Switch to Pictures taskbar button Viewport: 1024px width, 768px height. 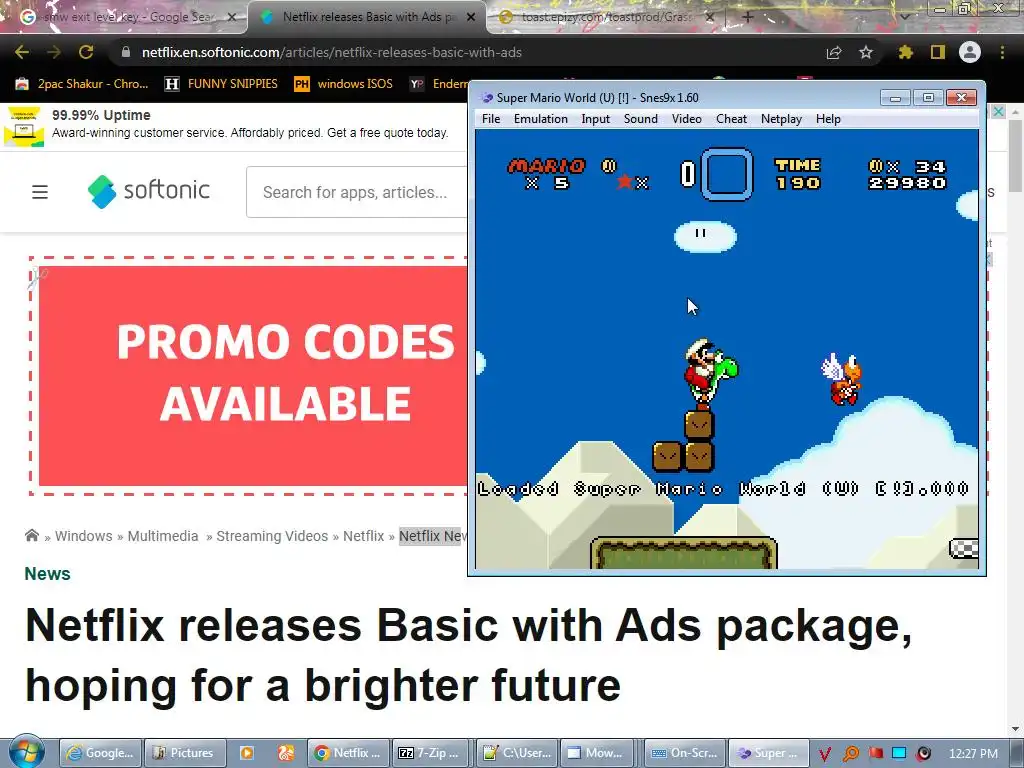[184, 753]
